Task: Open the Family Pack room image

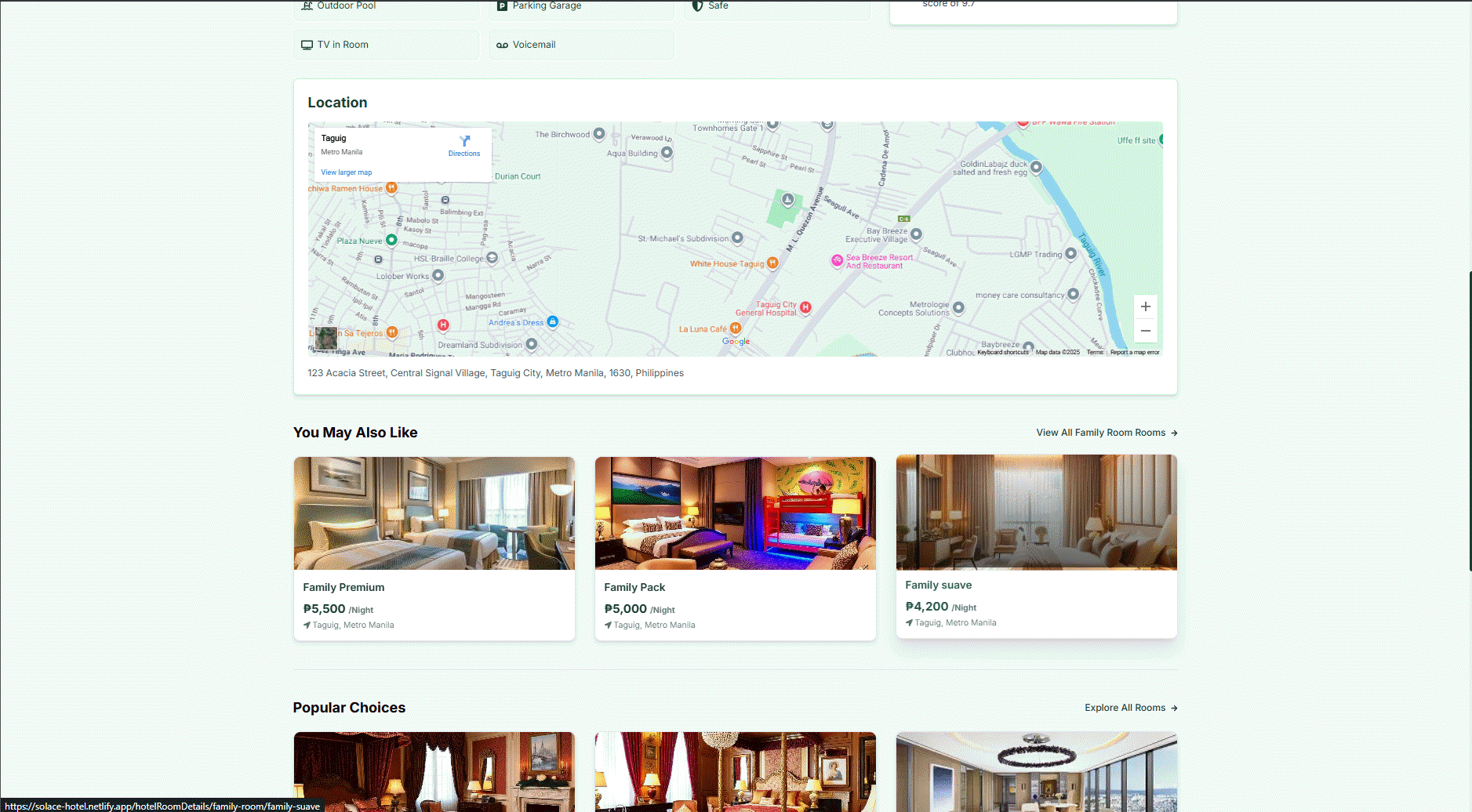Action: [736, 513]
